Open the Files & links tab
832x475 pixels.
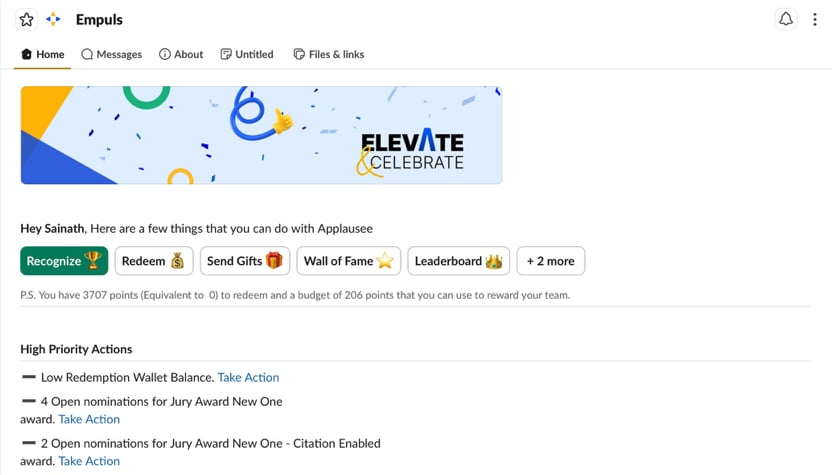[328, 54]
